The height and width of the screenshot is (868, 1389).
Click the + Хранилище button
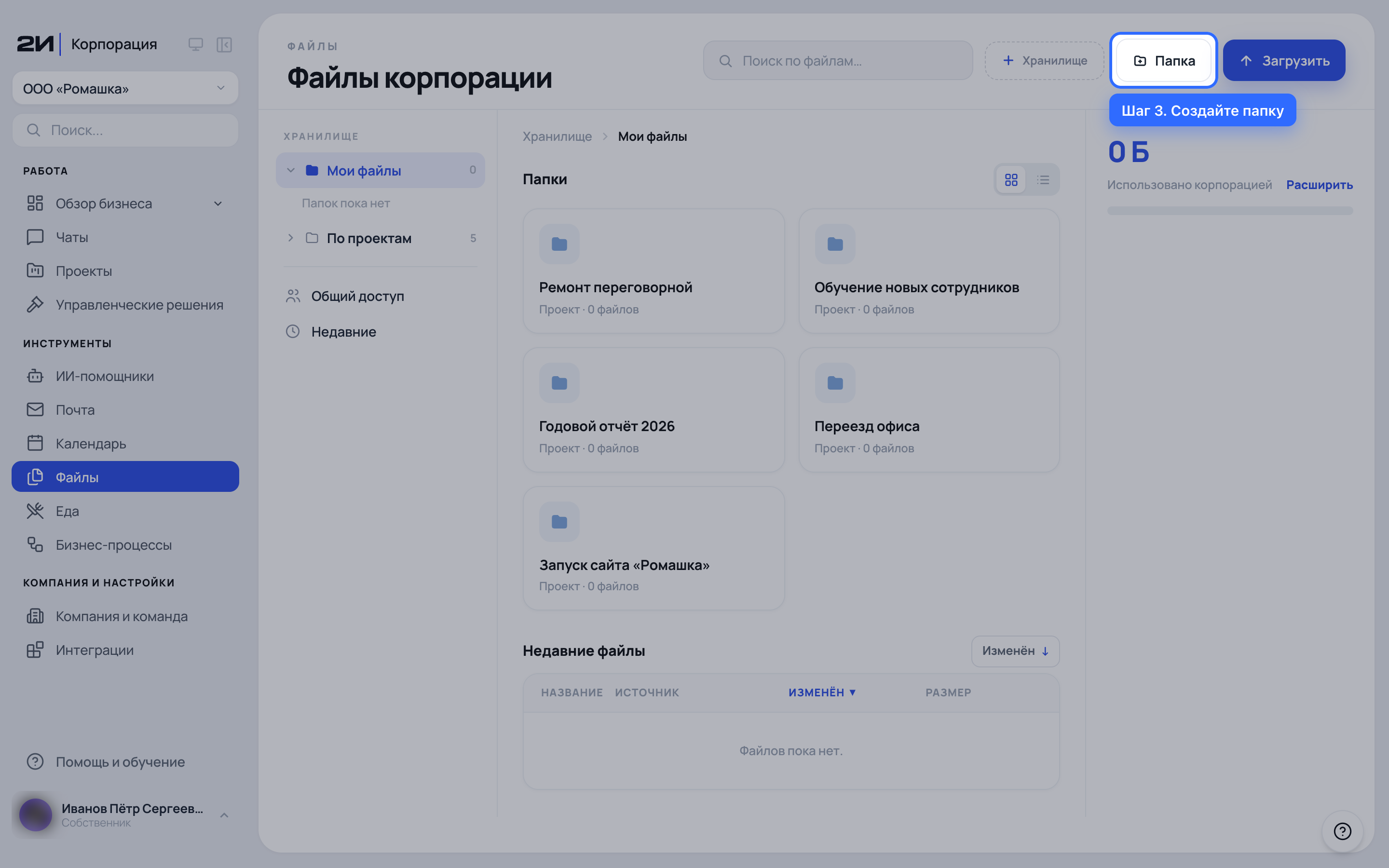1044,60
